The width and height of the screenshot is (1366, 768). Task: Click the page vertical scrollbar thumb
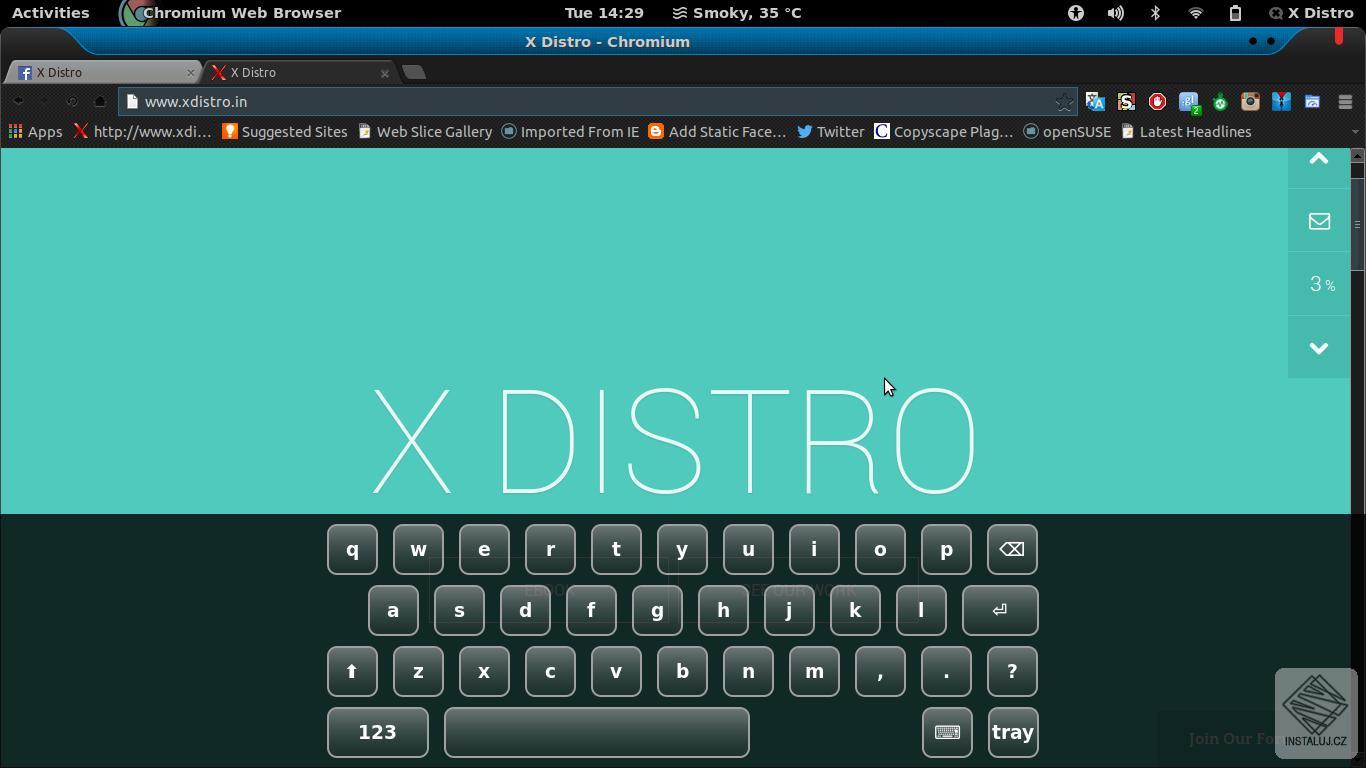tap(1357, 223)
